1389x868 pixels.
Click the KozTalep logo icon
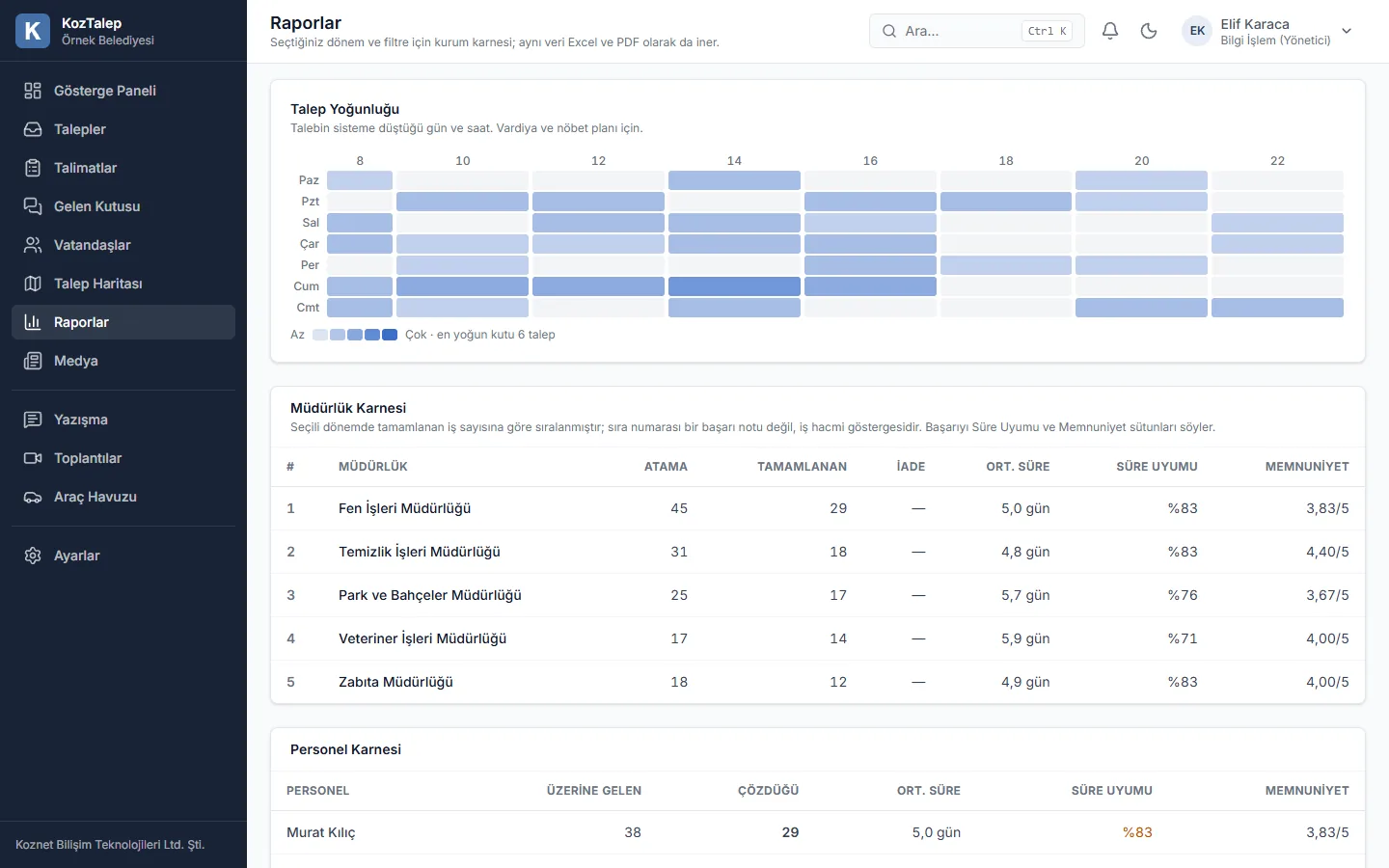[33, 31]
